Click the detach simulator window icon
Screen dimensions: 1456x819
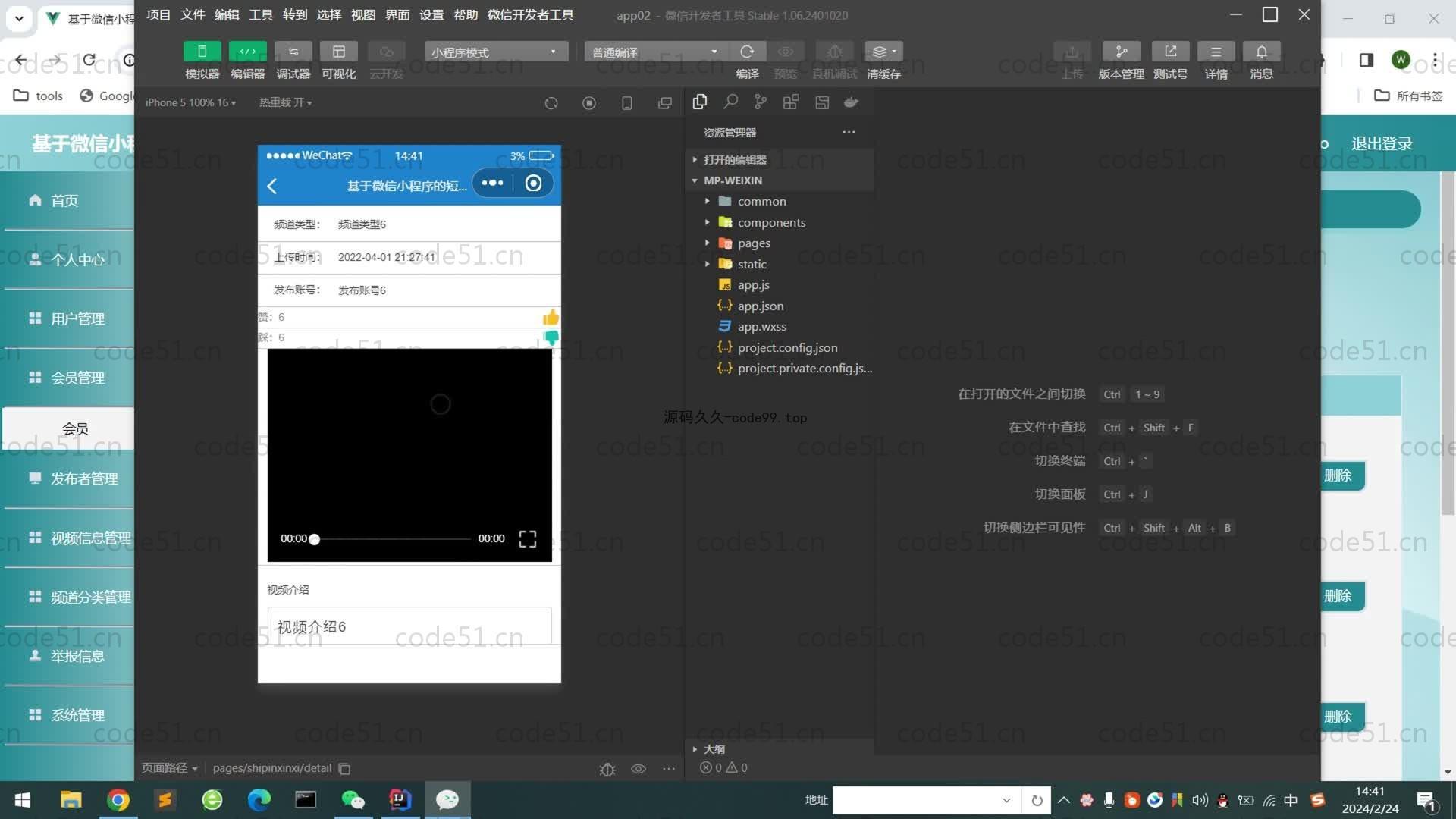[665, 103]
